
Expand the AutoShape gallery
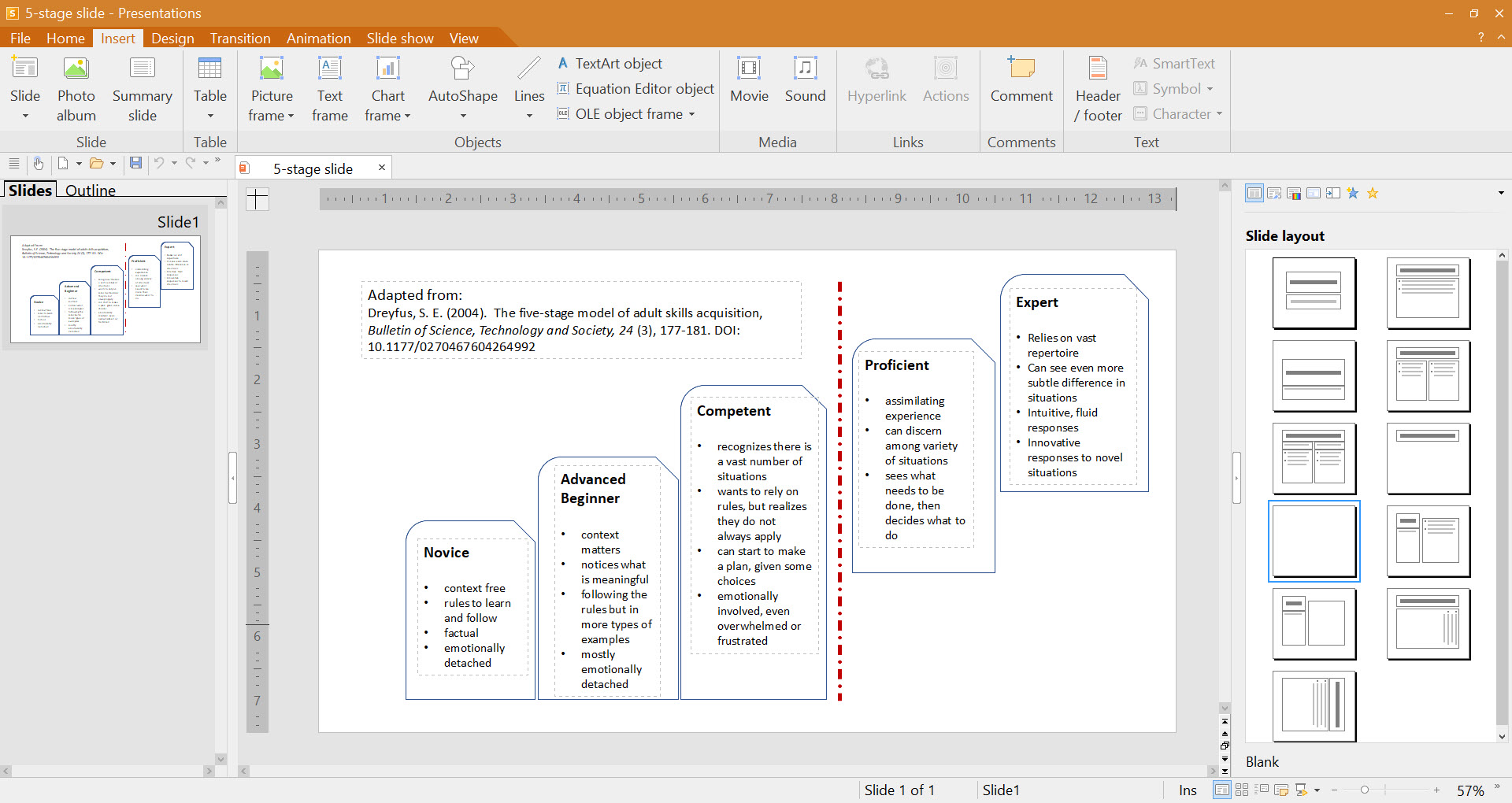click(x=463, y=116)
